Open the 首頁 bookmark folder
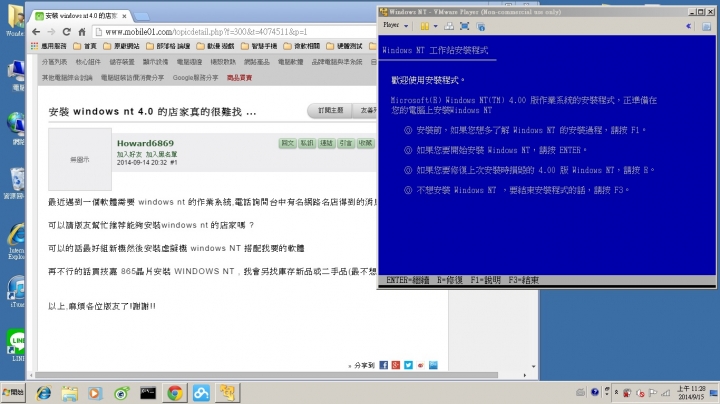 tap(85, 46)
